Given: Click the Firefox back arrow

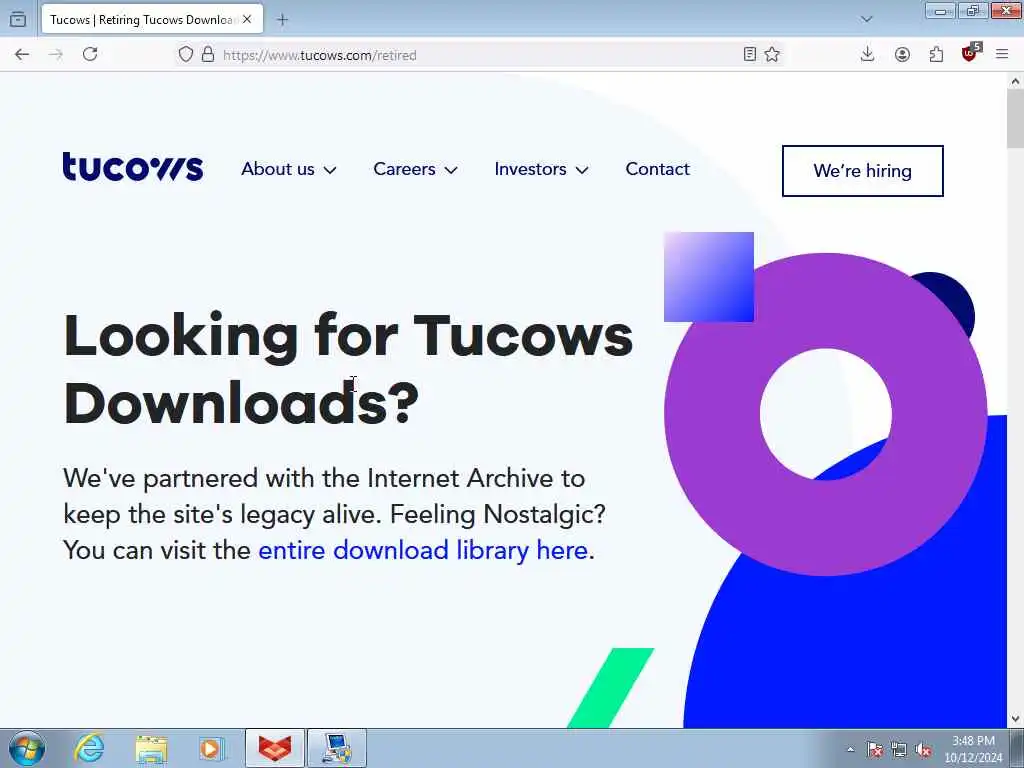Looking at the screenshot, I should click(22, 54).
